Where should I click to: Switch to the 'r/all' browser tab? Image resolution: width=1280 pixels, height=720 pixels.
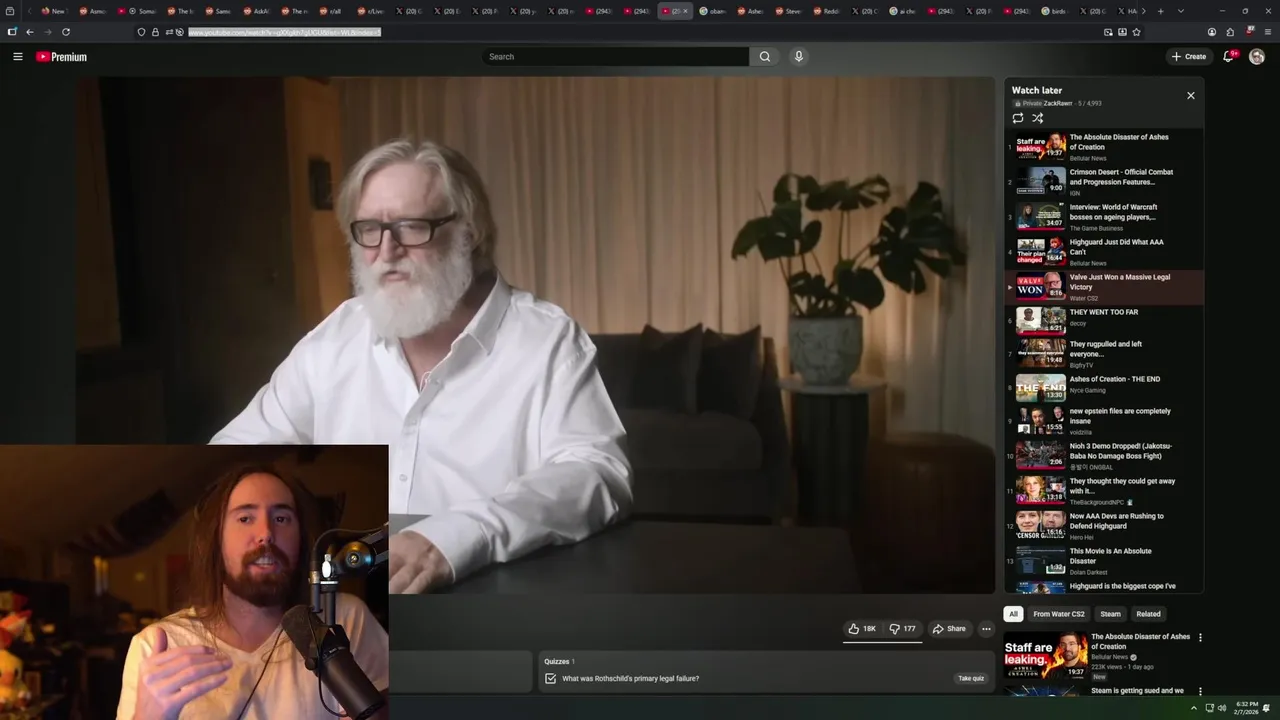tap(333, 11)
